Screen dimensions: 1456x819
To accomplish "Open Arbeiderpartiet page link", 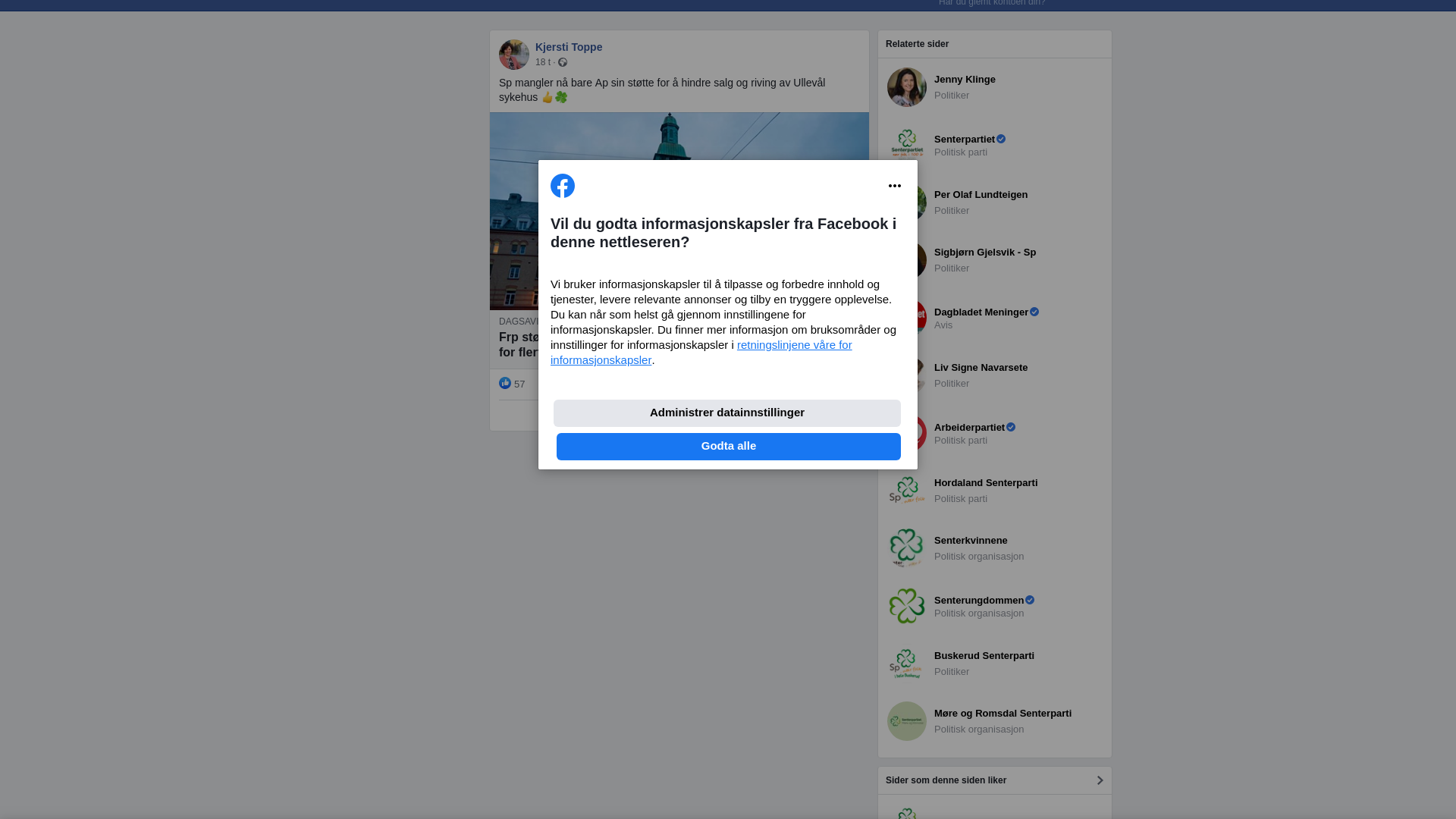I will tap(969, 427).
